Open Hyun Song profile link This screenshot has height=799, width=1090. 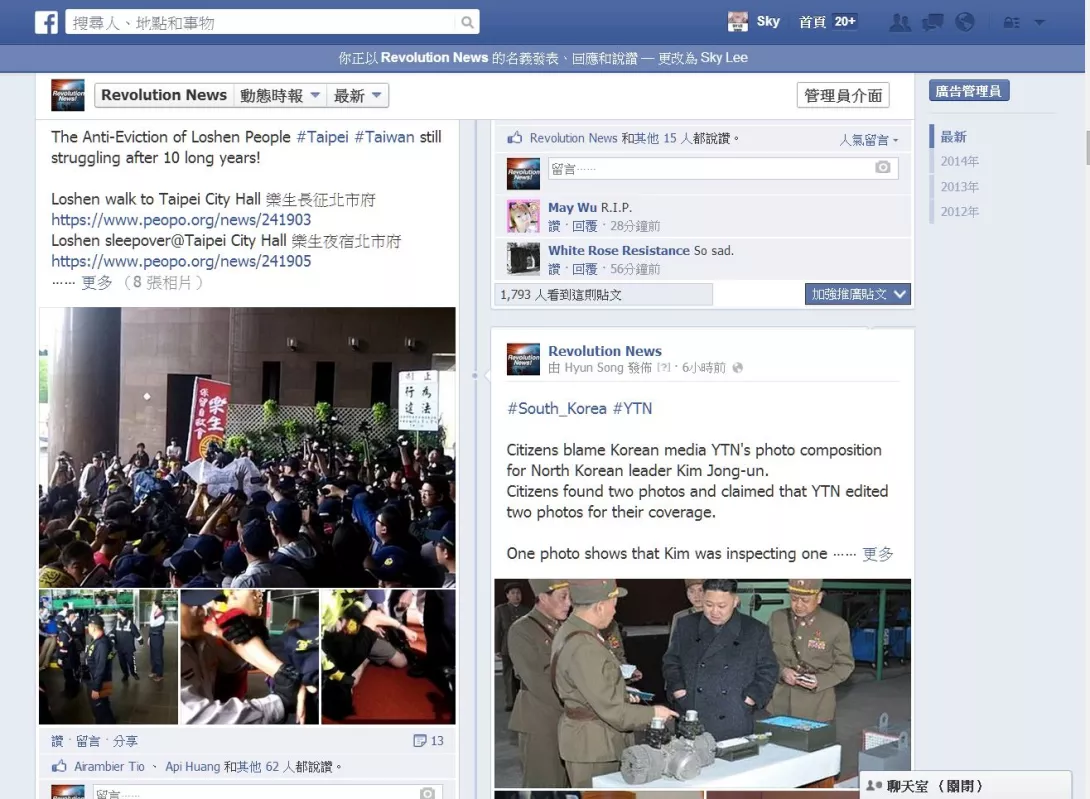594,367
